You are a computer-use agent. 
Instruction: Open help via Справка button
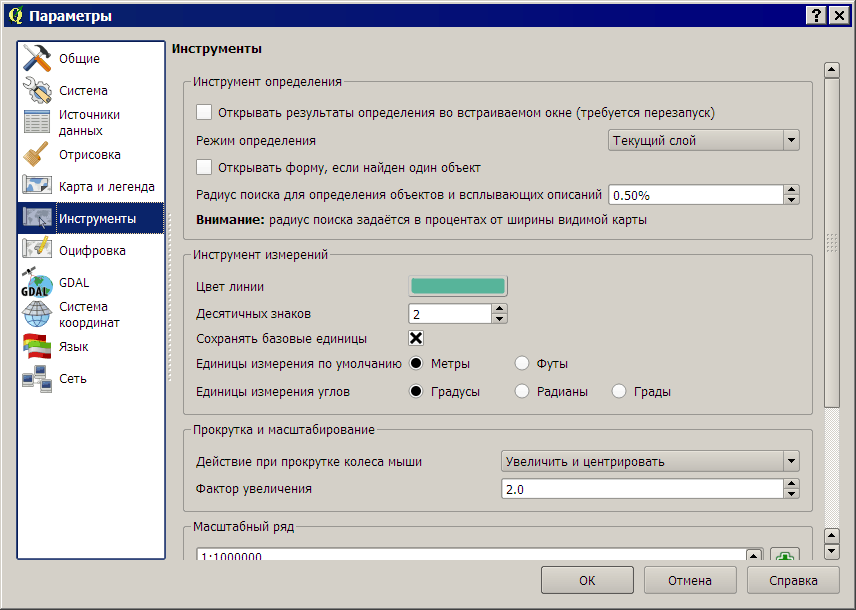pos(792,579)
